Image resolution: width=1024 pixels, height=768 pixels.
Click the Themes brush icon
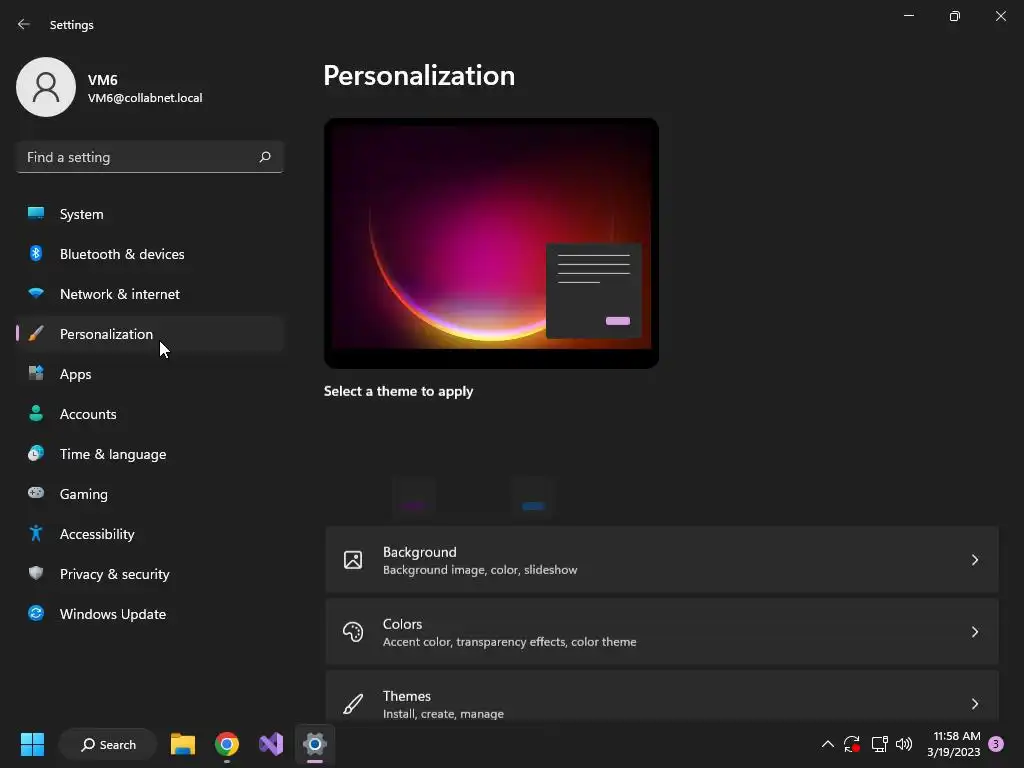click(353, 704)
